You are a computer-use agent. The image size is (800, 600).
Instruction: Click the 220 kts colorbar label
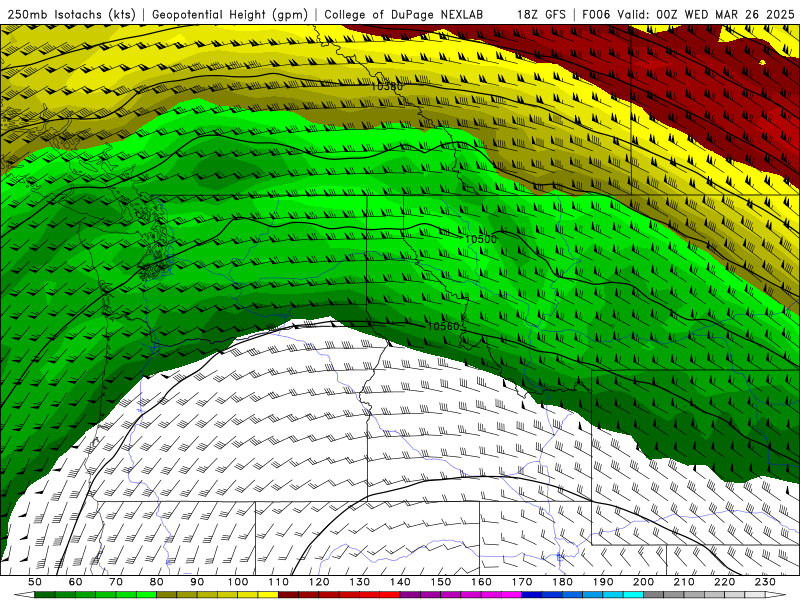(x=724, y=582)
